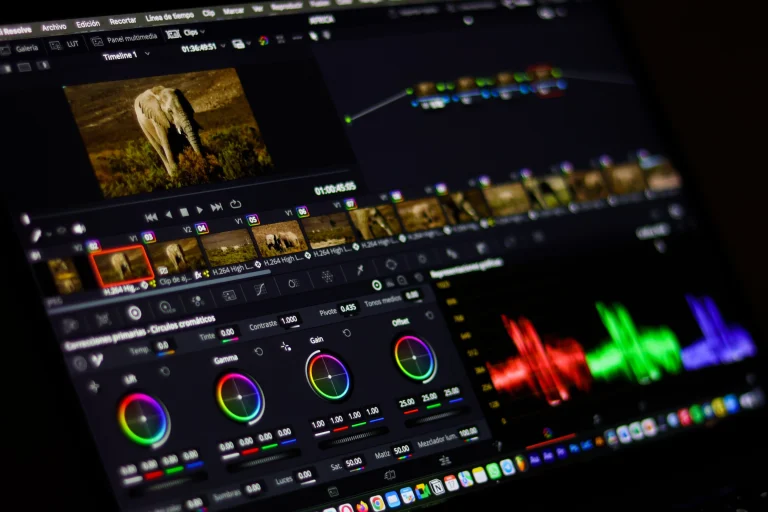Click the Contraste value 1.000
The height and width of the screenshot is (512, 768).
[289, 320]
